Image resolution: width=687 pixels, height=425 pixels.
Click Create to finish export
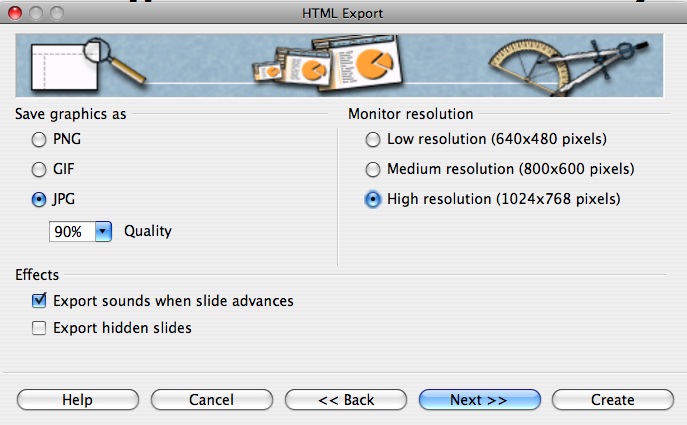click(613, 399)
